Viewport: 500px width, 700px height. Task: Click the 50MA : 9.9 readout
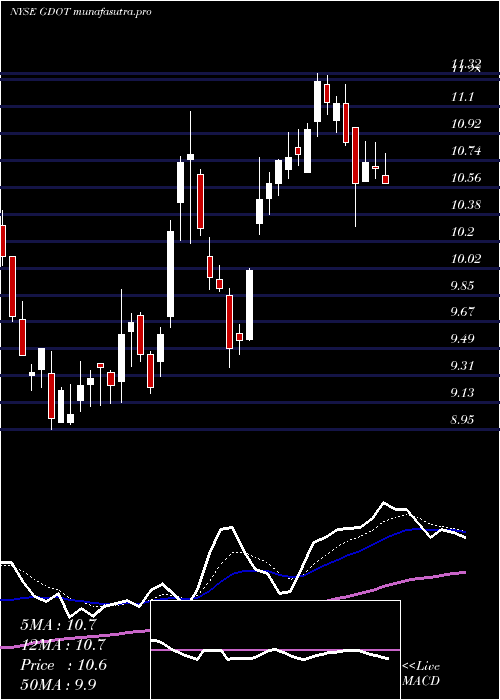[58, 684]
